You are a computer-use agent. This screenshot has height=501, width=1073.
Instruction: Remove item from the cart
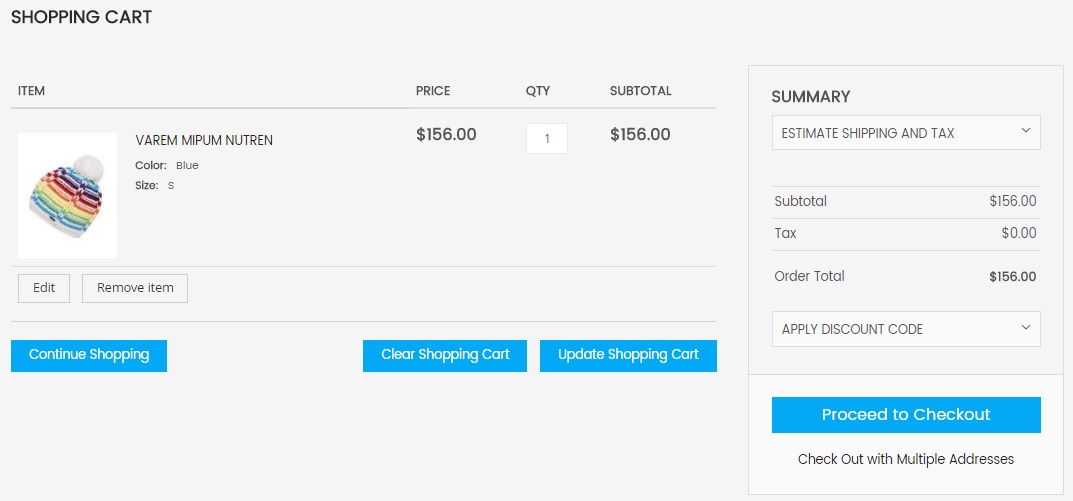click(x=135, y=288)
